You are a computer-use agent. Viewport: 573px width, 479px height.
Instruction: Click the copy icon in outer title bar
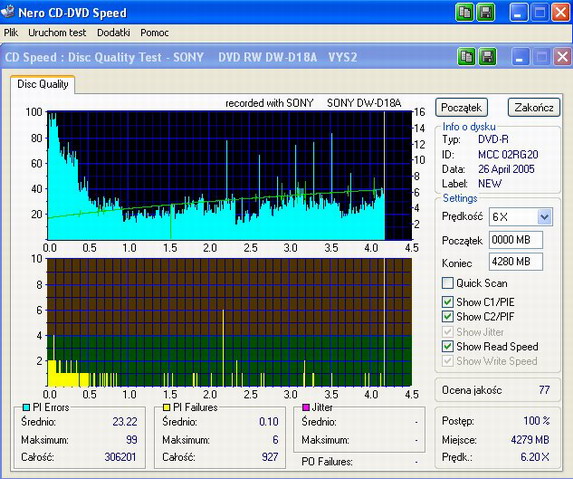click(464, 13)
